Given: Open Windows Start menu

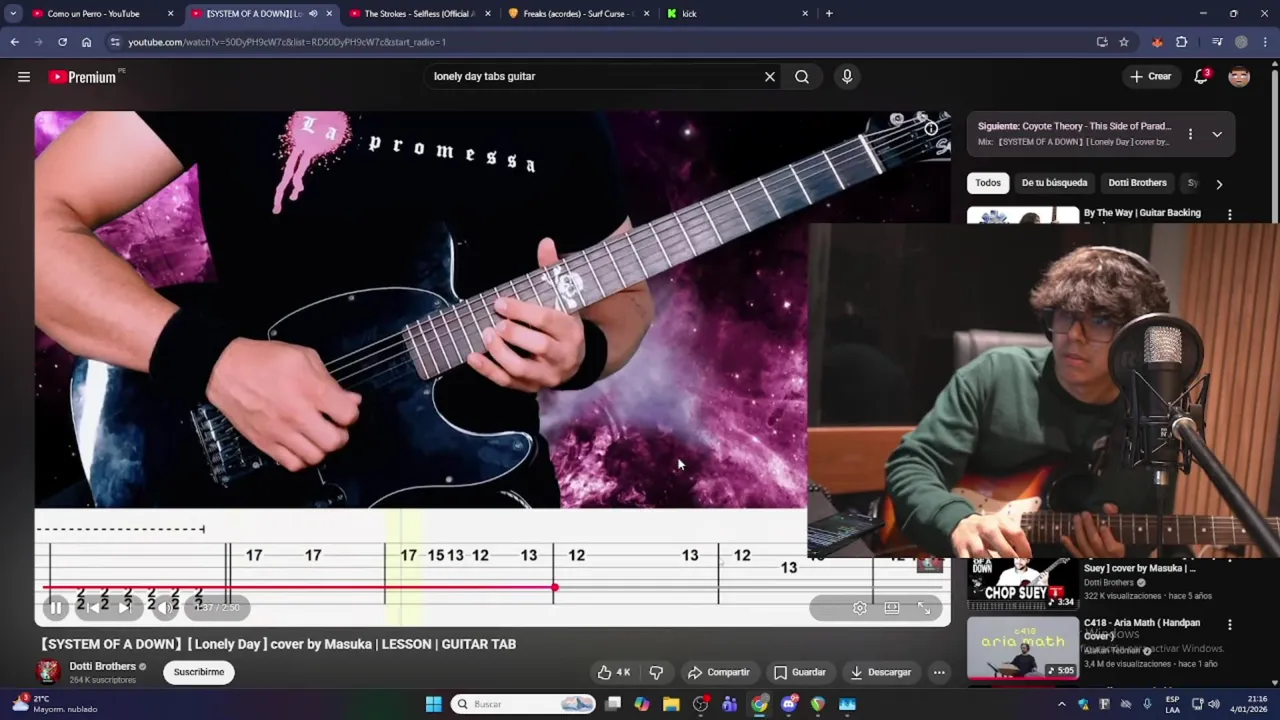Looking at the screenshot, I should click(433, 704).
